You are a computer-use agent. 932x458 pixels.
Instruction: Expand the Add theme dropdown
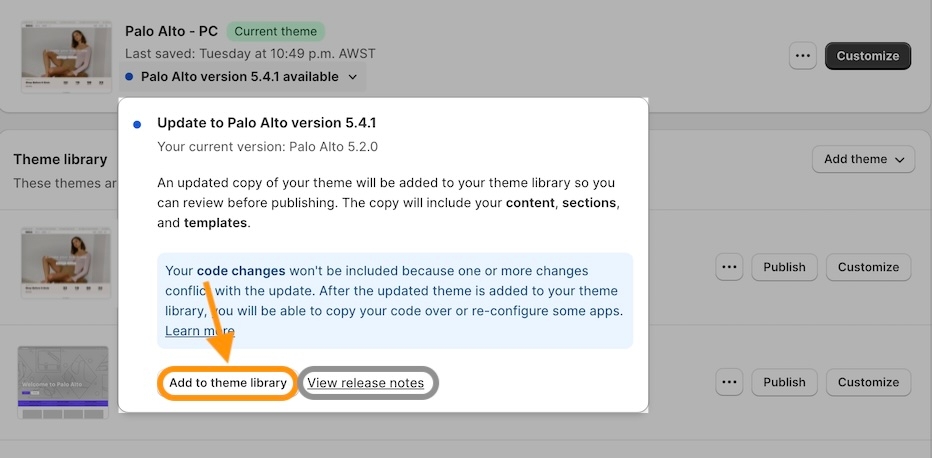point(863,159)
